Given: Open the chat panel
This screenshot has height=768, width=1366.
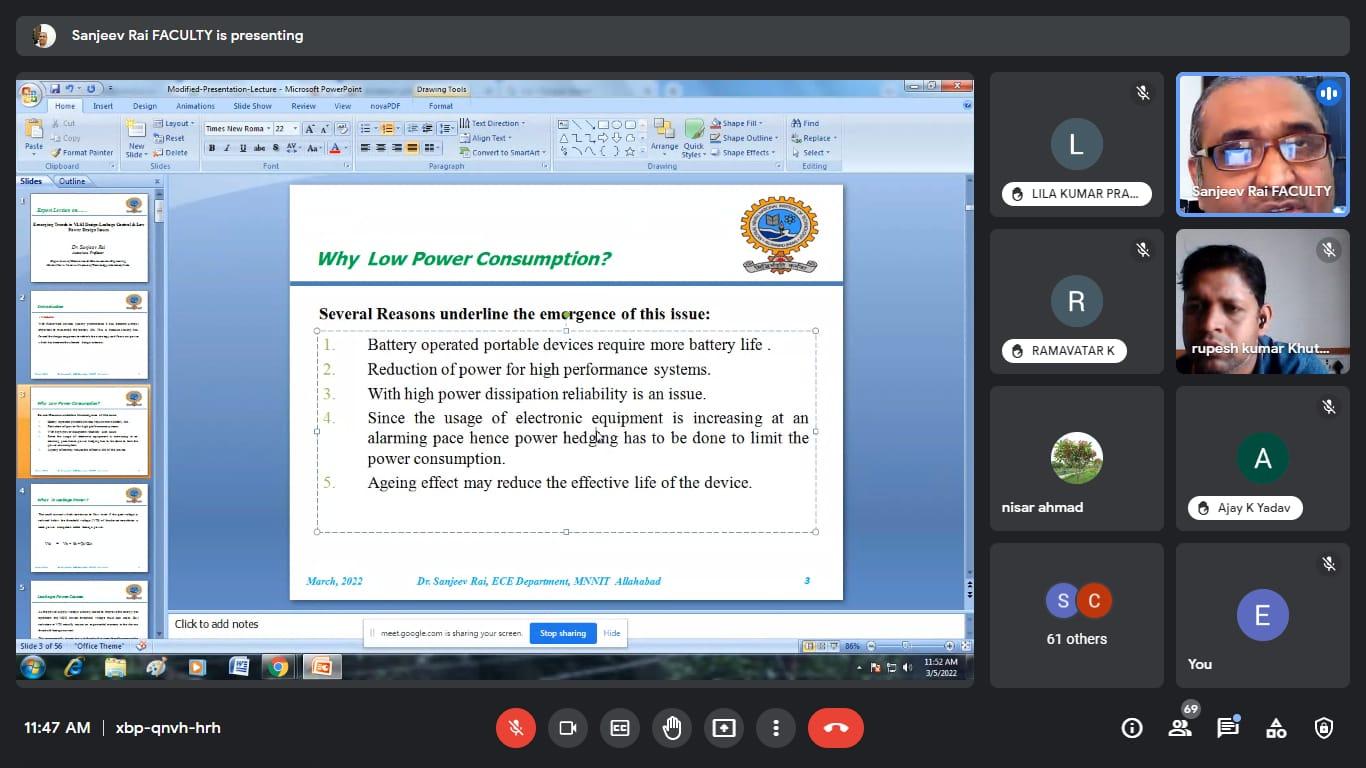Looking at the screenshot, I should (1228, 728).
